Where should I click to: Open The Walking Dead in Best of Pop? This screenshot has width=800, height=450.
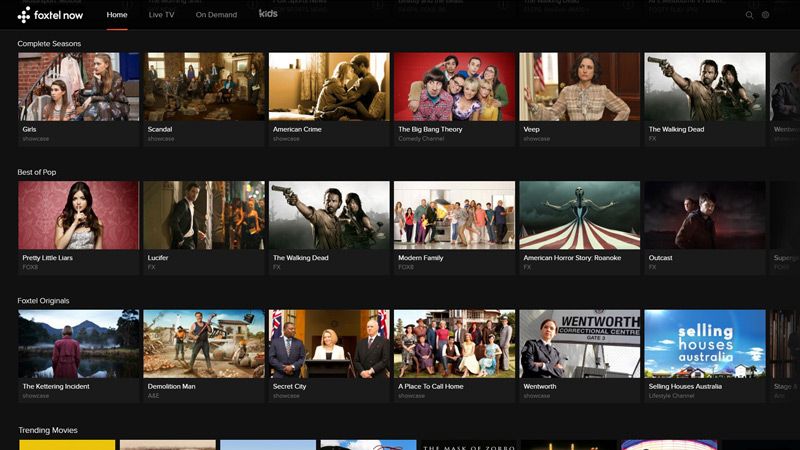coord(329,215)
